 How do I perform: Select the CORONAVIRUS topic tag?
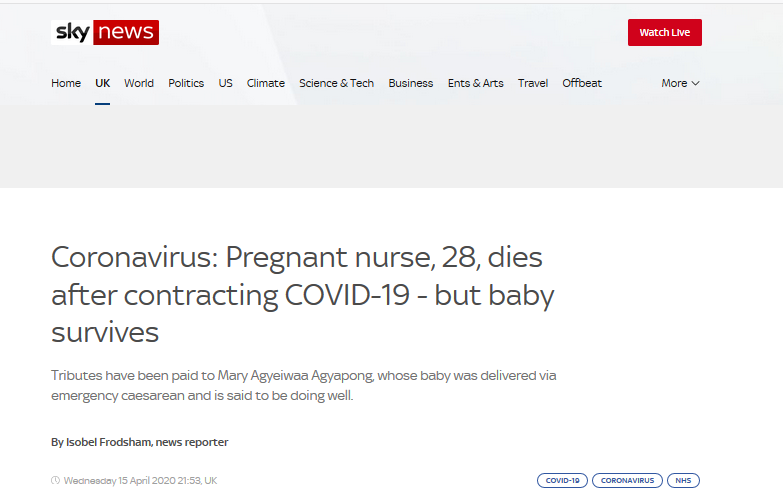point(627,481)
